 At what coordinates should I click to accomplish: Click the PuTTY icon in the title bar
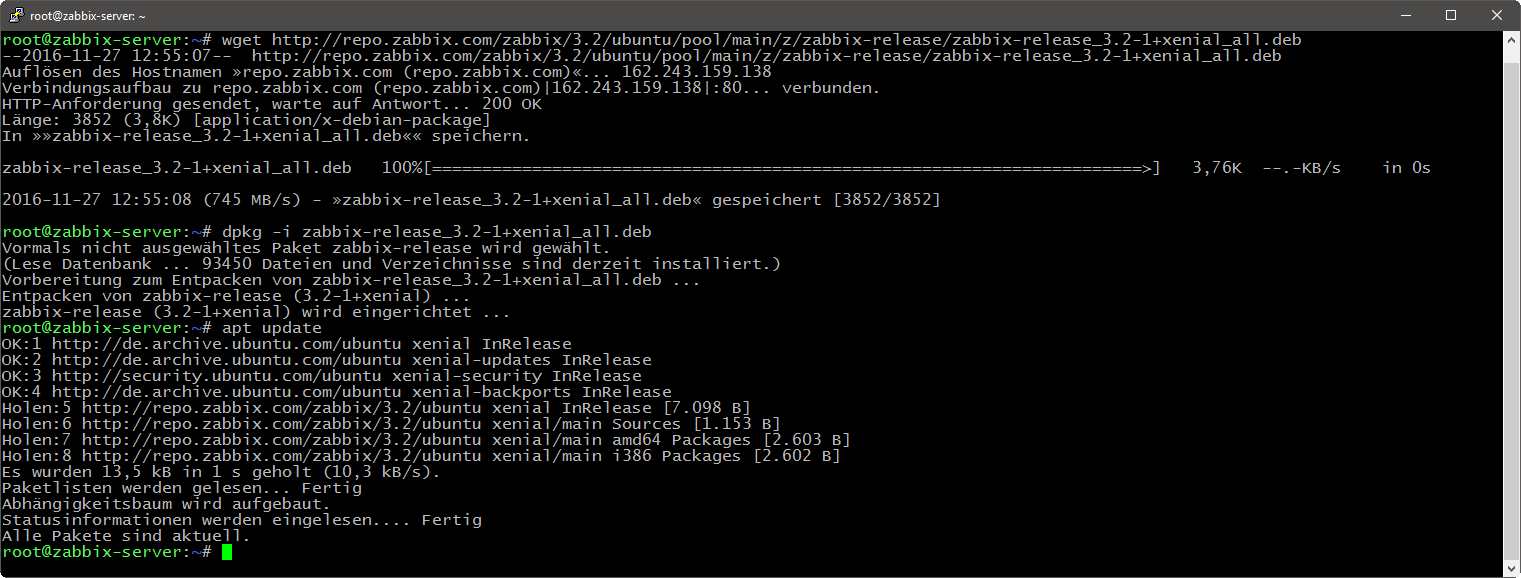pos(16,16)
